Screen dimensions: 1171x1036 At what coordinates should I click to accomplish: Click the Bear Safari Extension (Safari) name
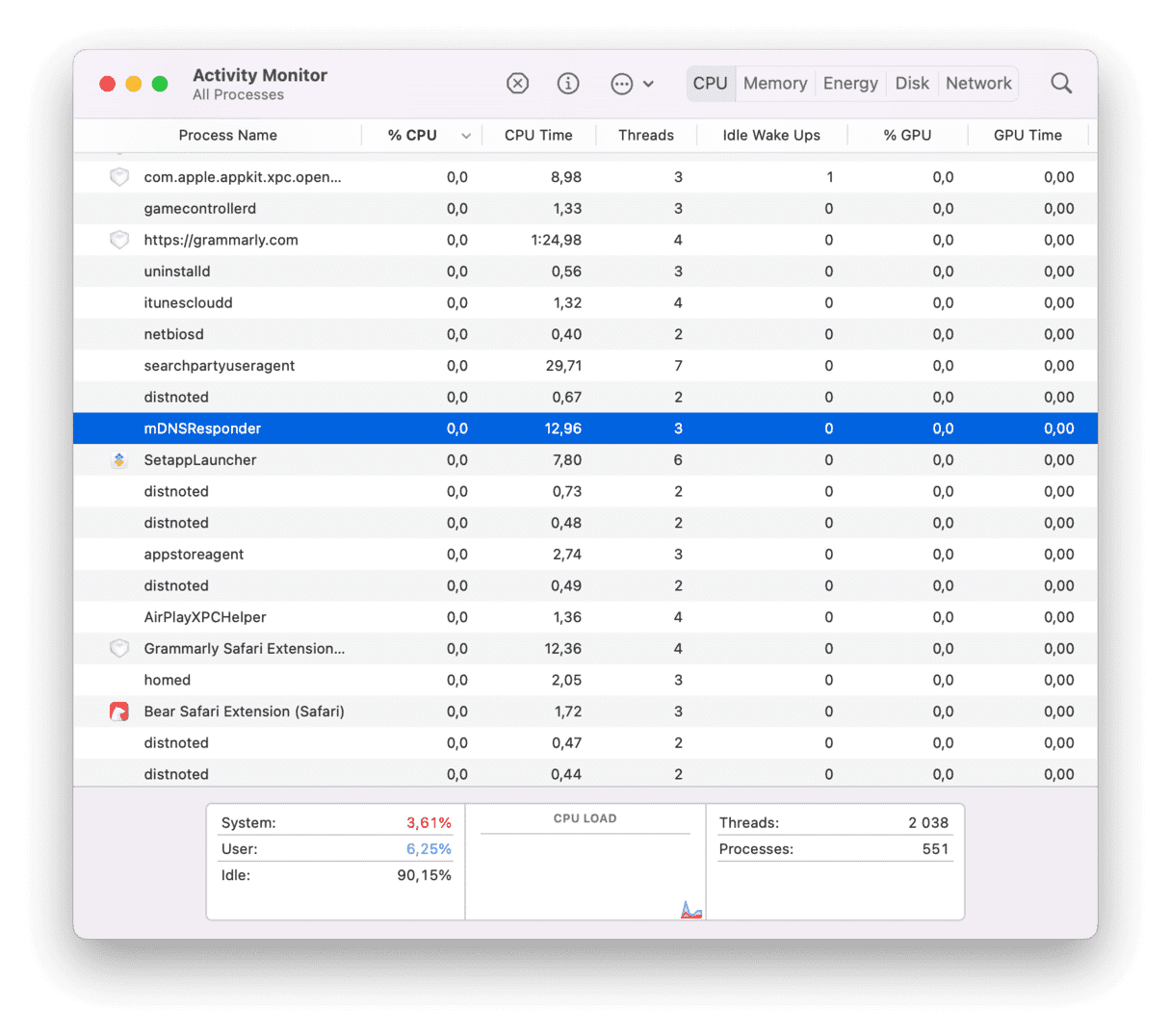pos(244,712)
